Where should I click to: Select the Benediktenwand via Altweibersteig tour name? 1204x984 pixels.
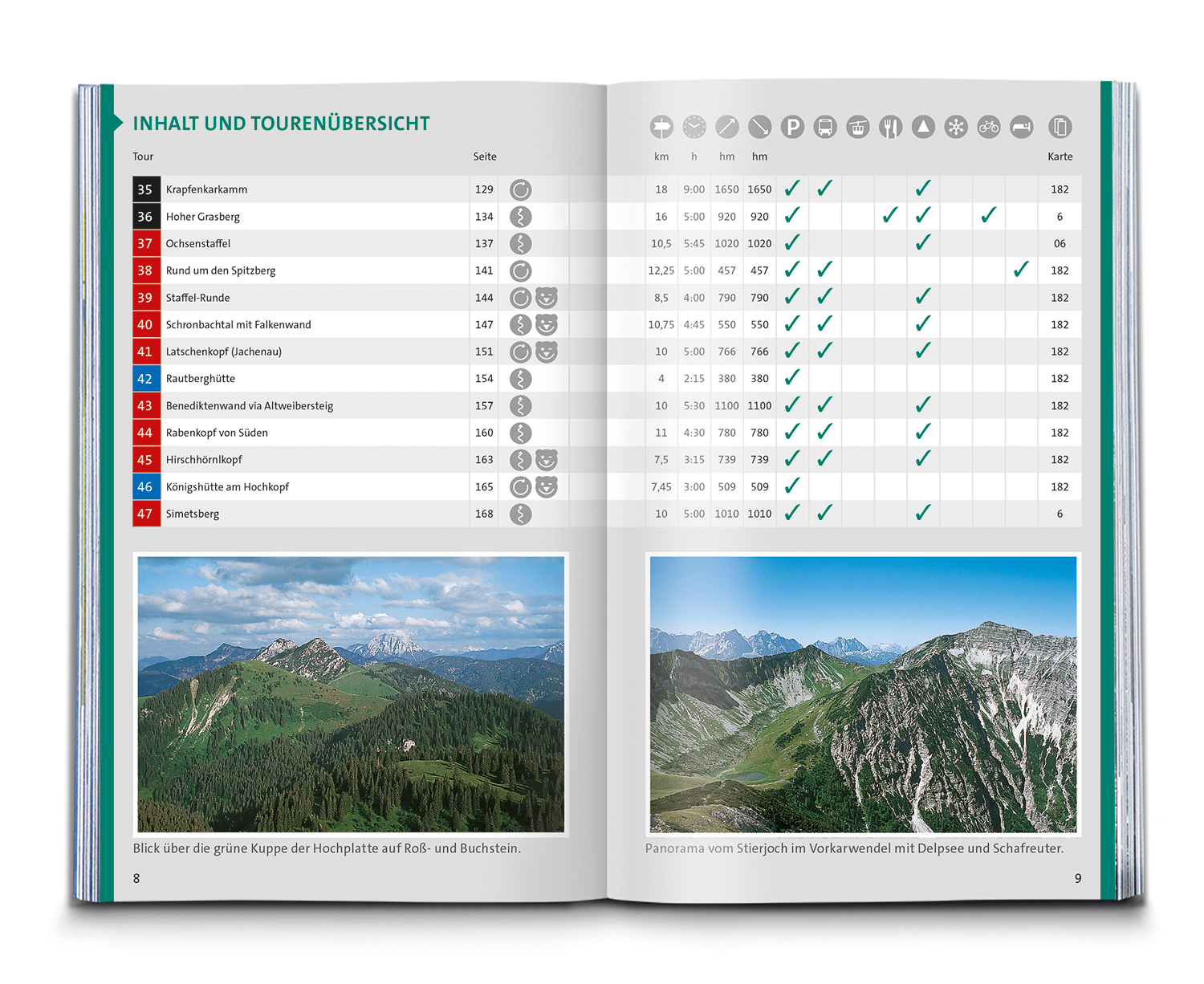coord(250,406)
